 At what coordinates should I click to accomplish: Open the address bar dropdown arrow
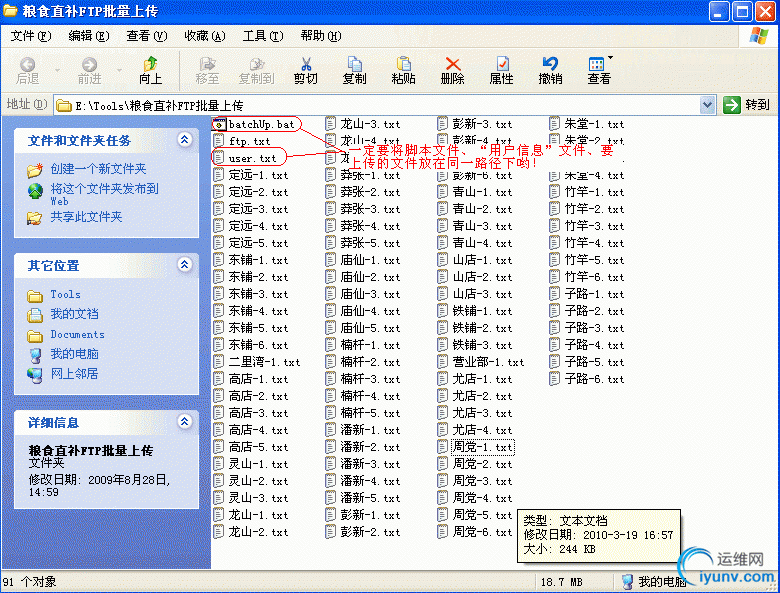[x=707, y=105]
